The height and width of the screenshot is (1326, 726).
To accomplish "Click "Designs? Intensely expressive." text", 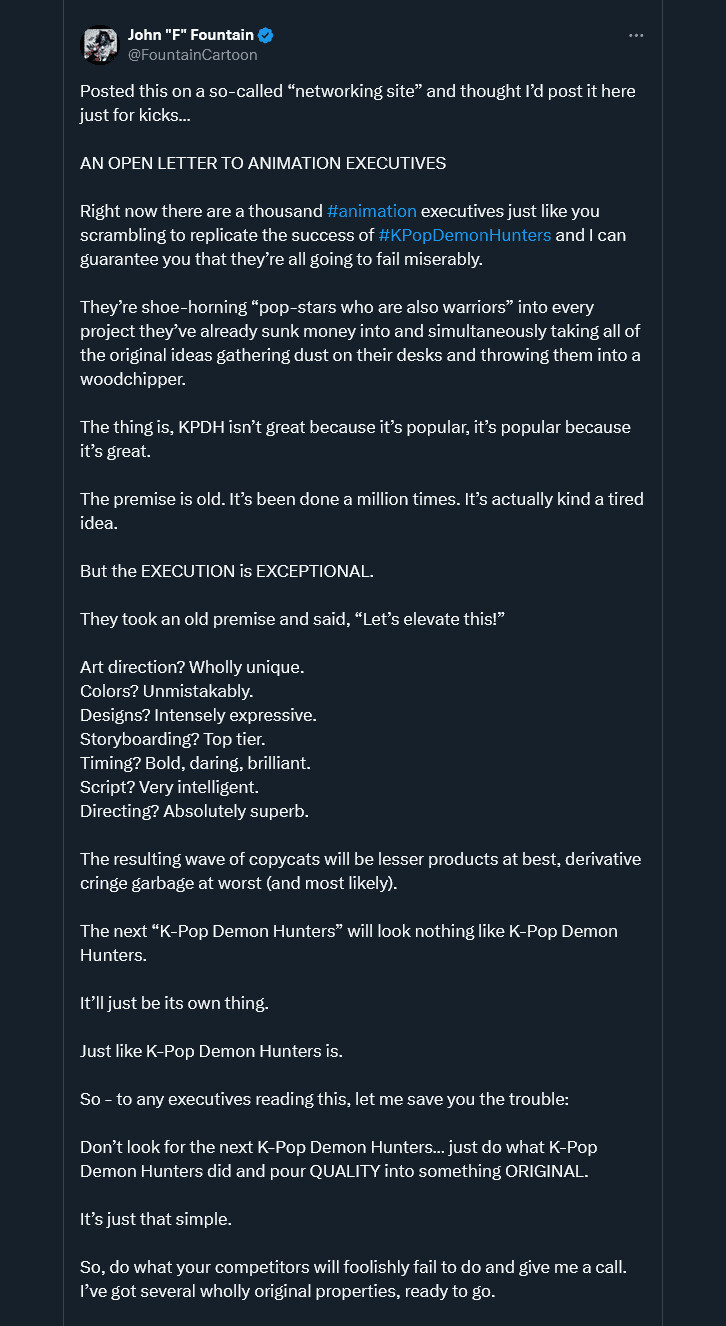I will coord(198,715).
